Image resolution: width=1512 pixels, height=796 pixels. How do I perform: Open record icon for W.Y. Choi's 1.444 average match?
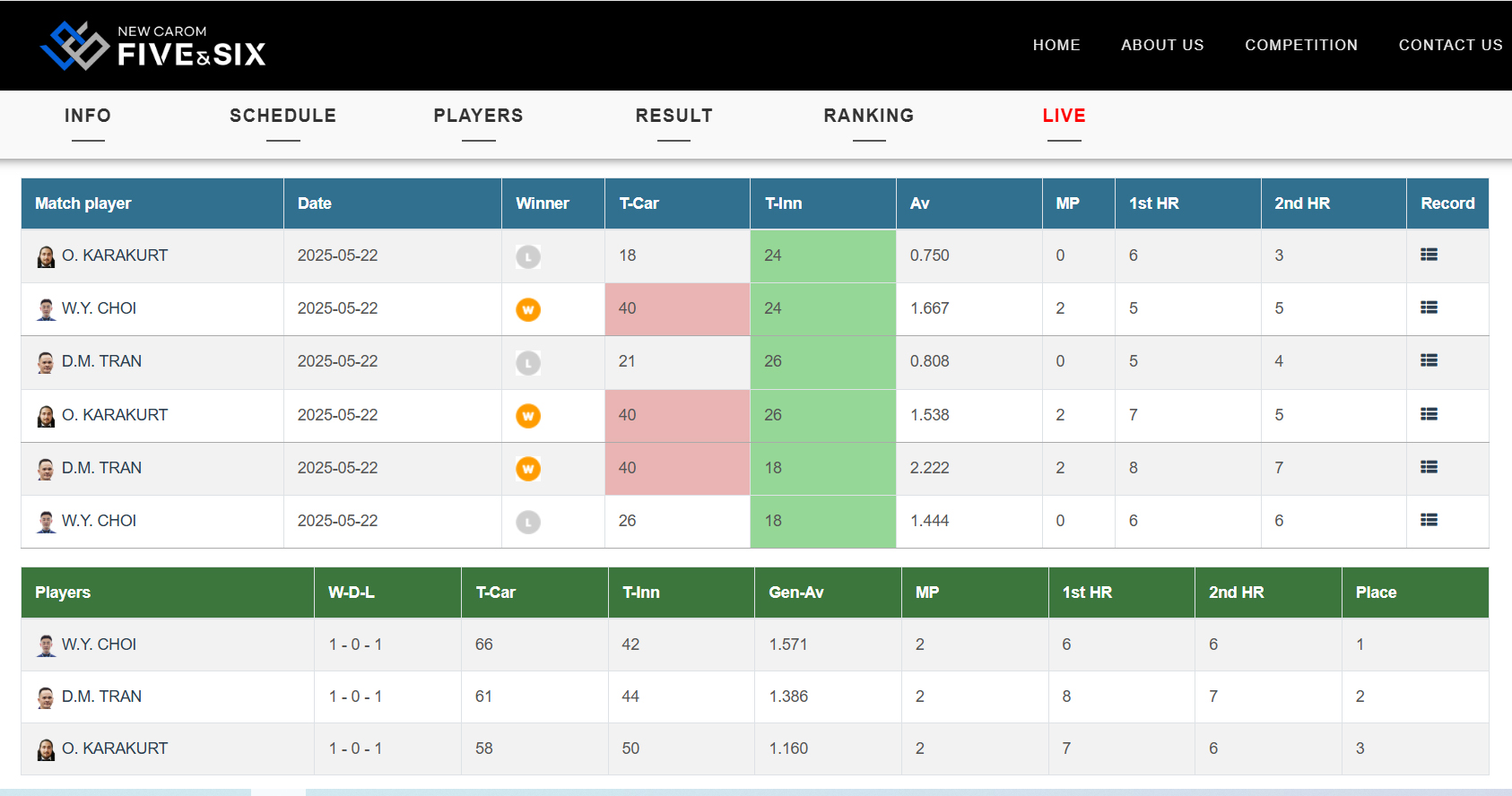pyautogui.click(x=1429, y=521)
